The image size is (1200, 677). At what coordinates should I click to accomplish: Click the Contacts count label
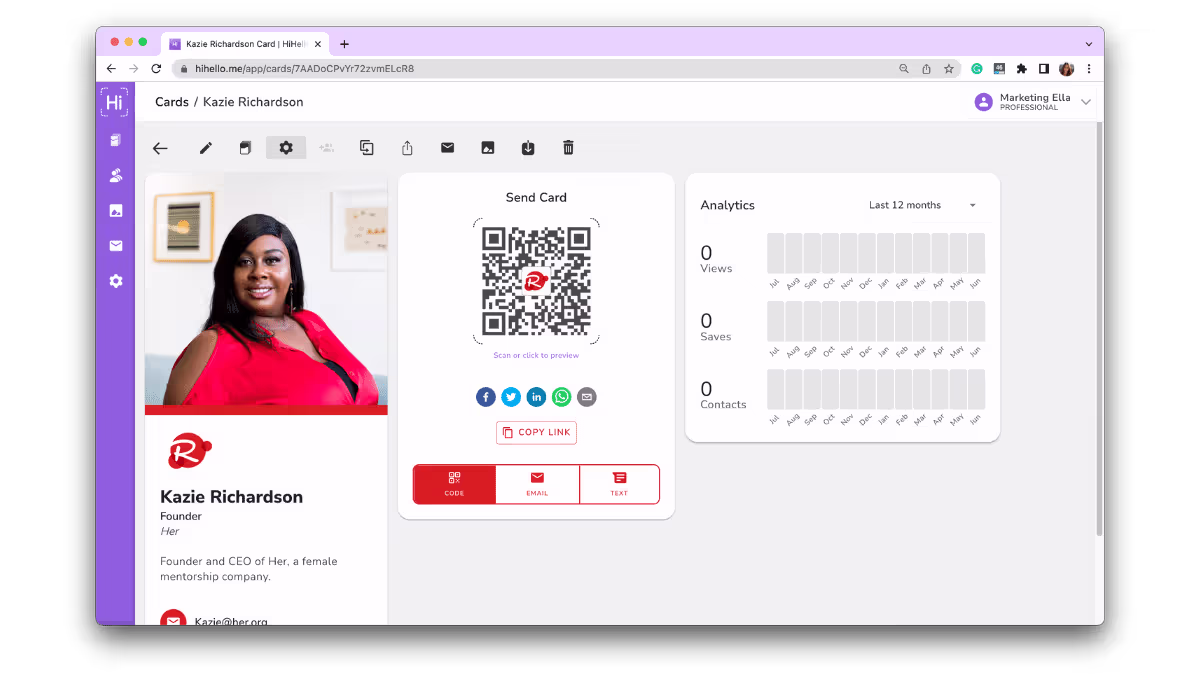point(723,405)
